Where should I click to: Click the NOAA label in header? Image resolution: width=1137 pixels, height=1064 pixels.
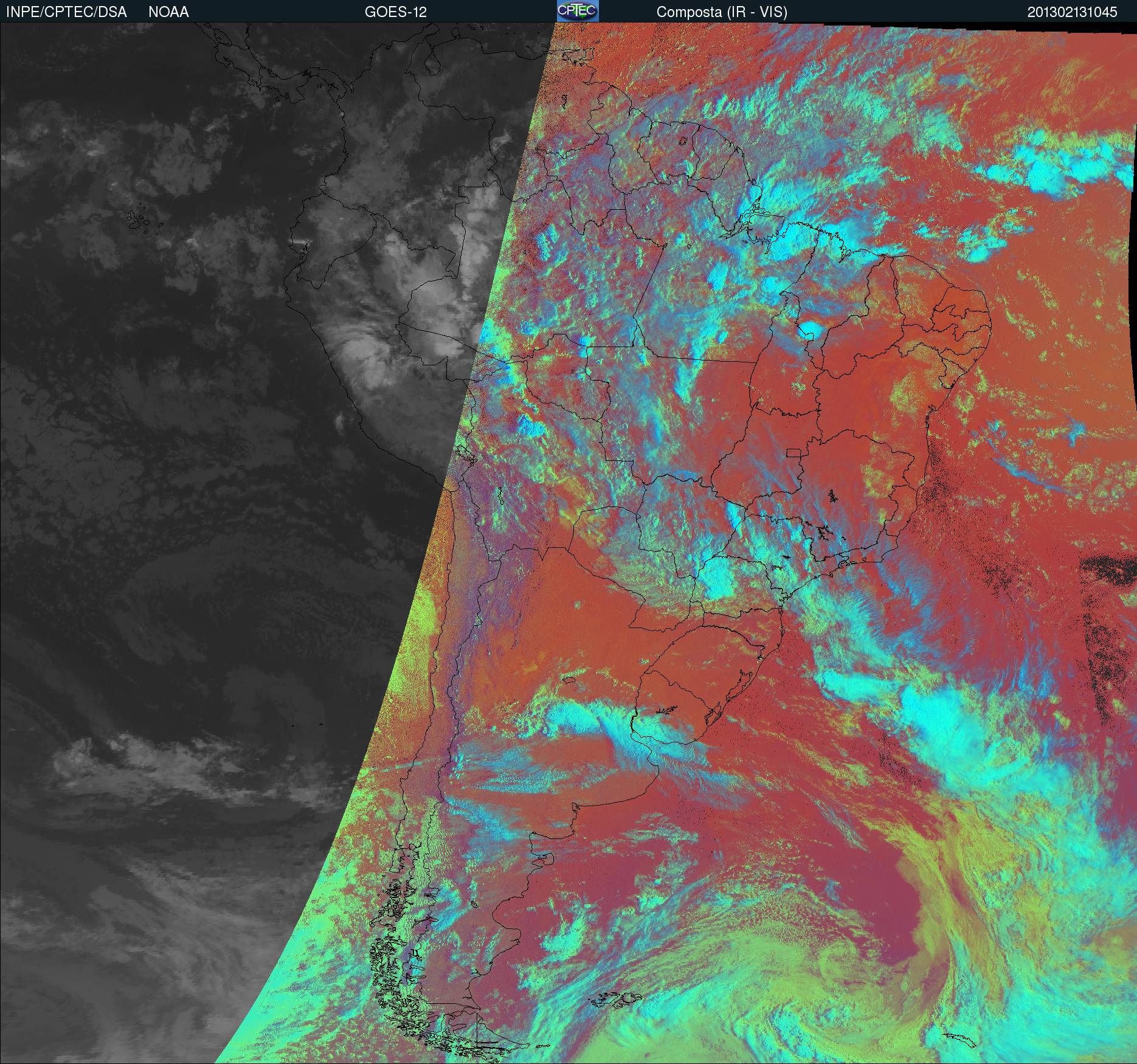[168, 12]
